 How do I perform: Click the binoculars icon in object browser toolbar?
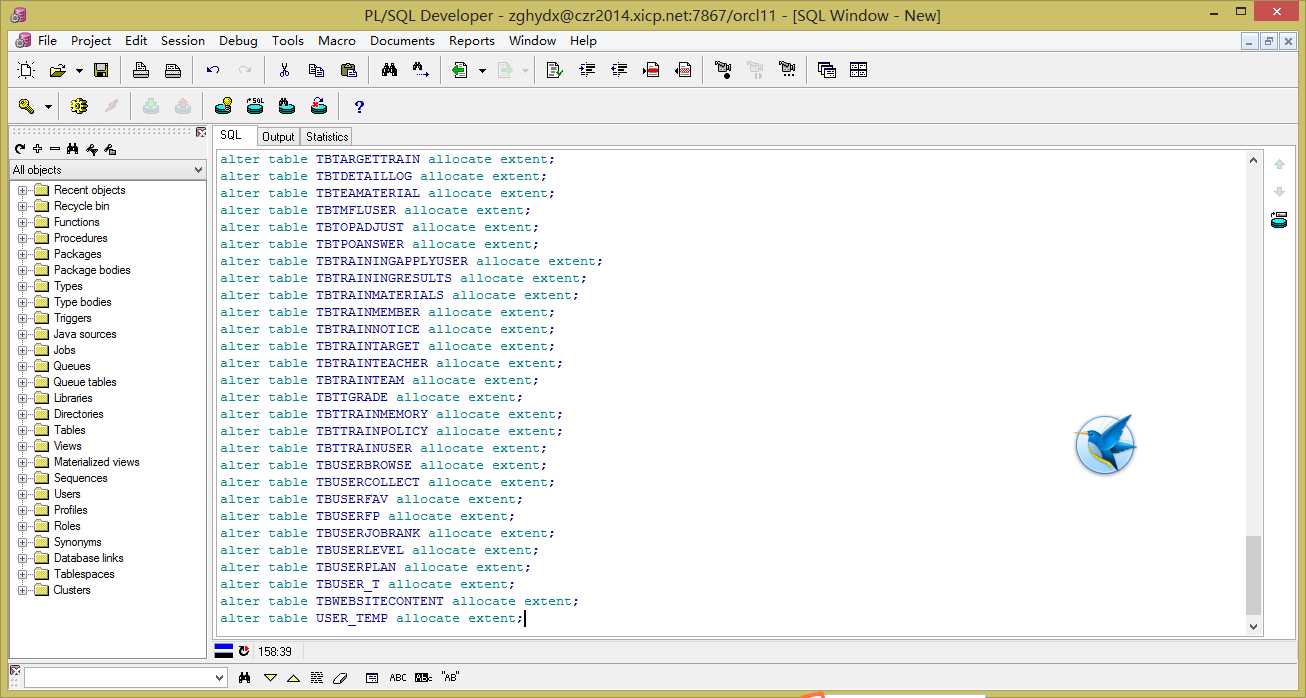click(72, 149)
